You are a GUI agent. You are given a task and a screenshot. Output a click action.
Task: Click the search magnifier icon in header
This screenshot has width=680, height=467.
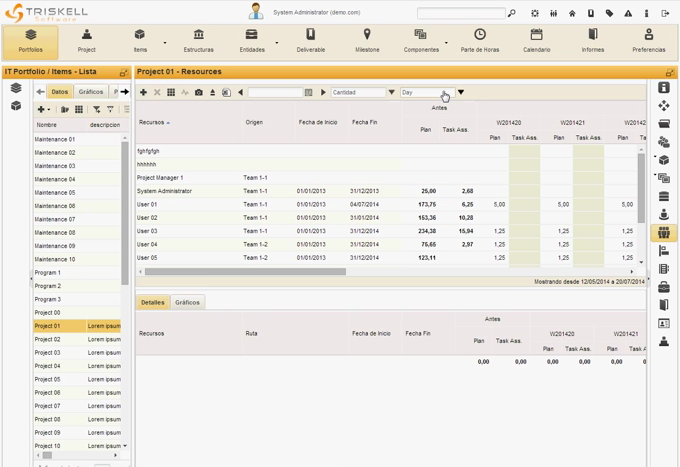512,13
